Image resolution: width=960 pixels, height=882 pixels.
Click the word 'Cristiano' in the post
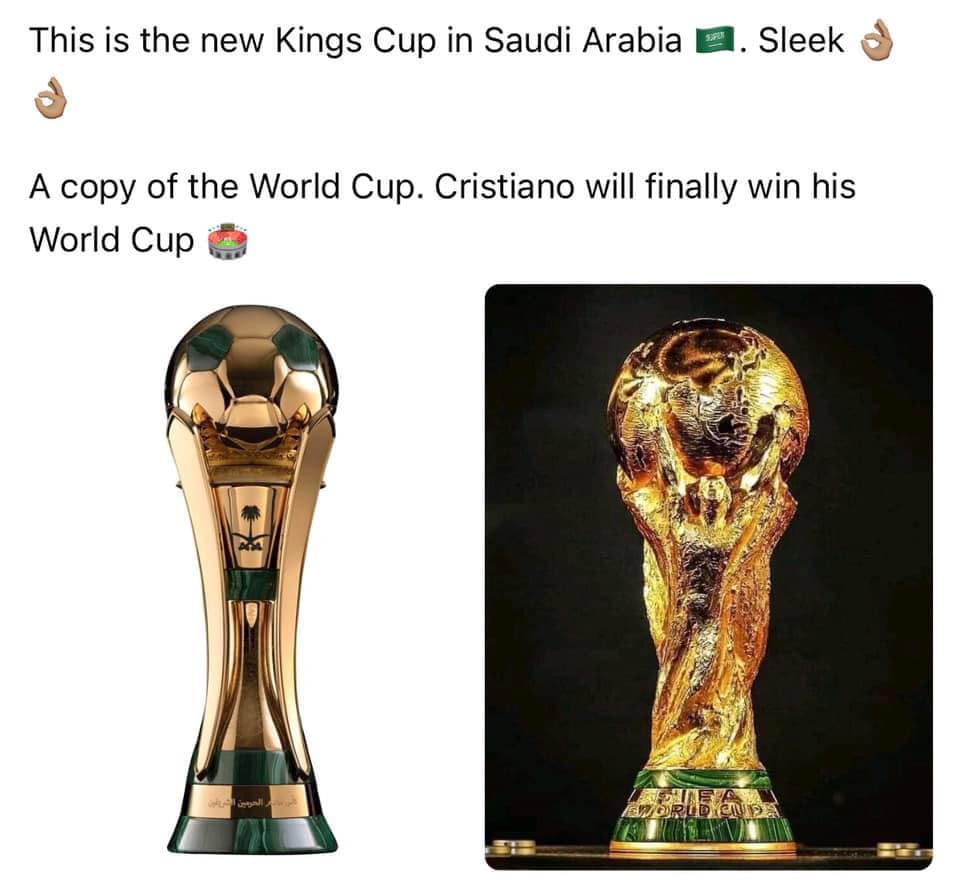click(504, 187)
